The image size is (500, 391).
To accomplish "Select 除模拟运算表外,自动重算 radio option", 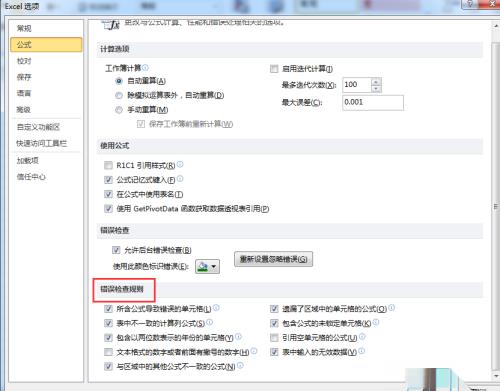I will [x=119, y=95].
